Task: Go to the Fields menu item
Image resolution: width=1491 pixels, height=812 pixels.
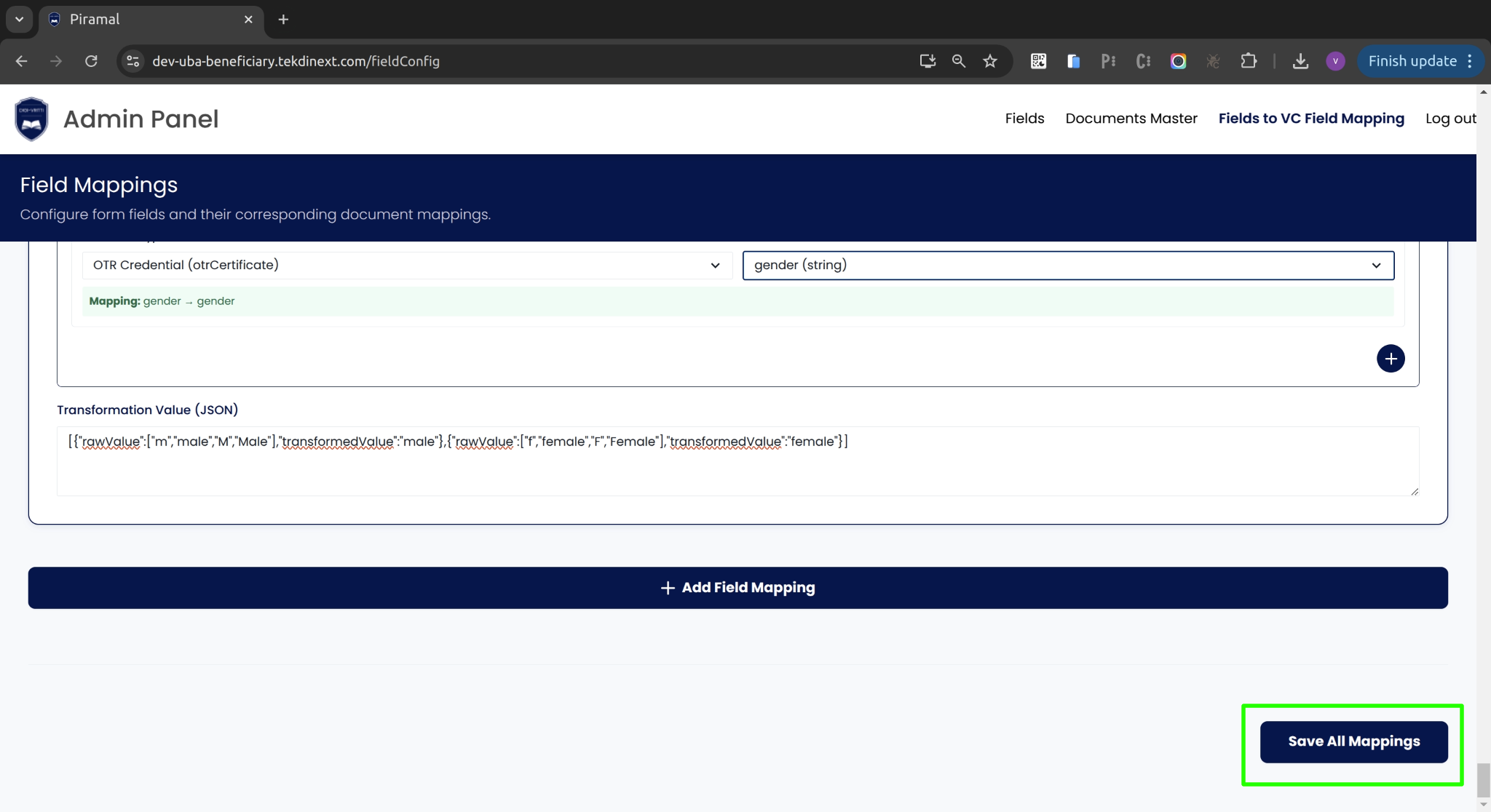Action: click(x=1024, y=119)
